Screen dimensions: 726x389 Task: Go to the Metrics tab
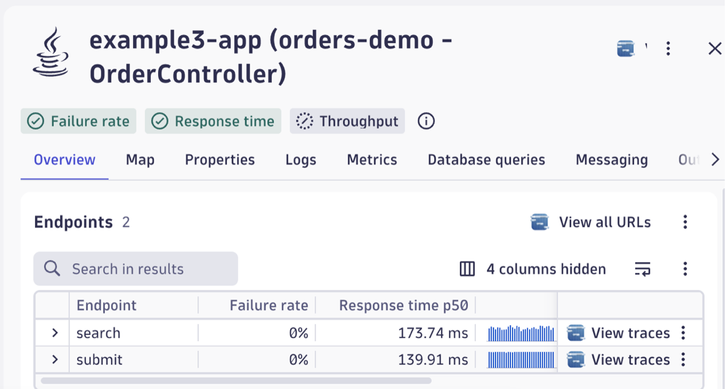372,160
